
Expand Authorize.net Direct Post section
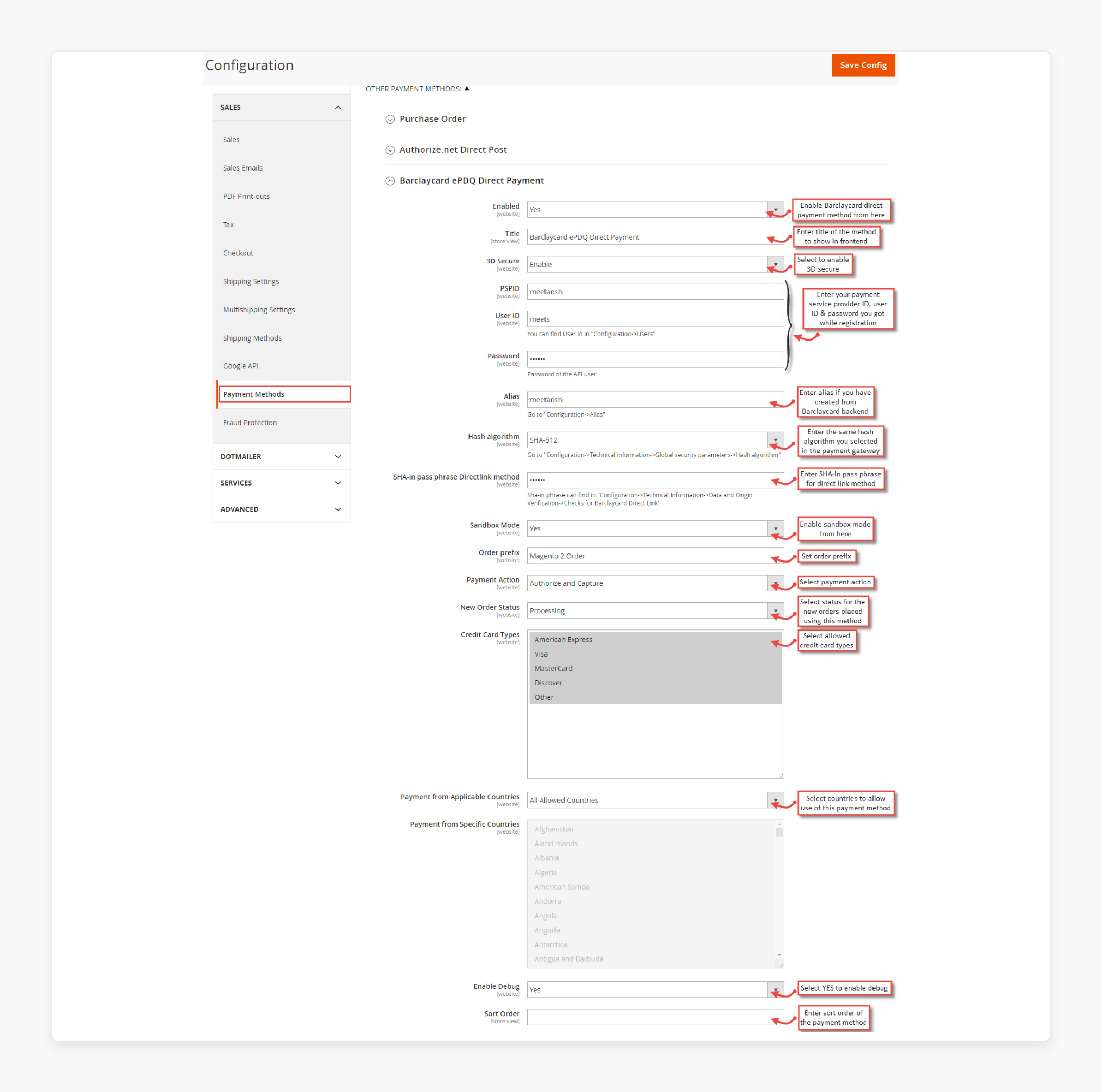[x=453, y=149]
